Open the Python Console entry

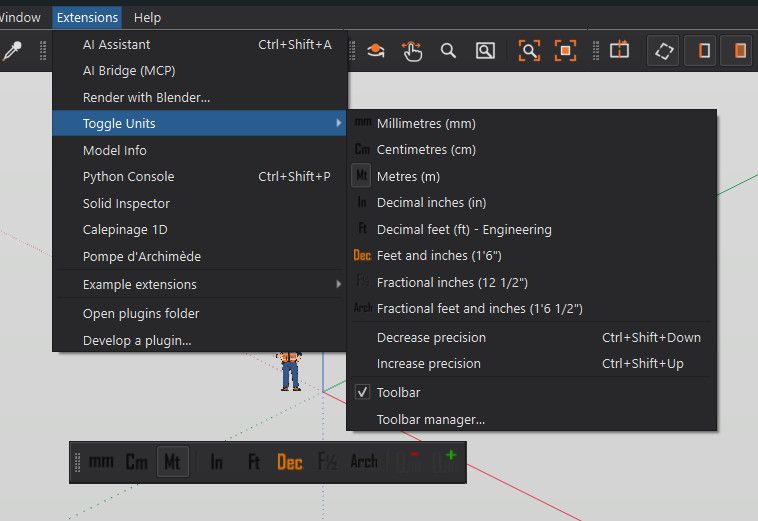point(200,176)
